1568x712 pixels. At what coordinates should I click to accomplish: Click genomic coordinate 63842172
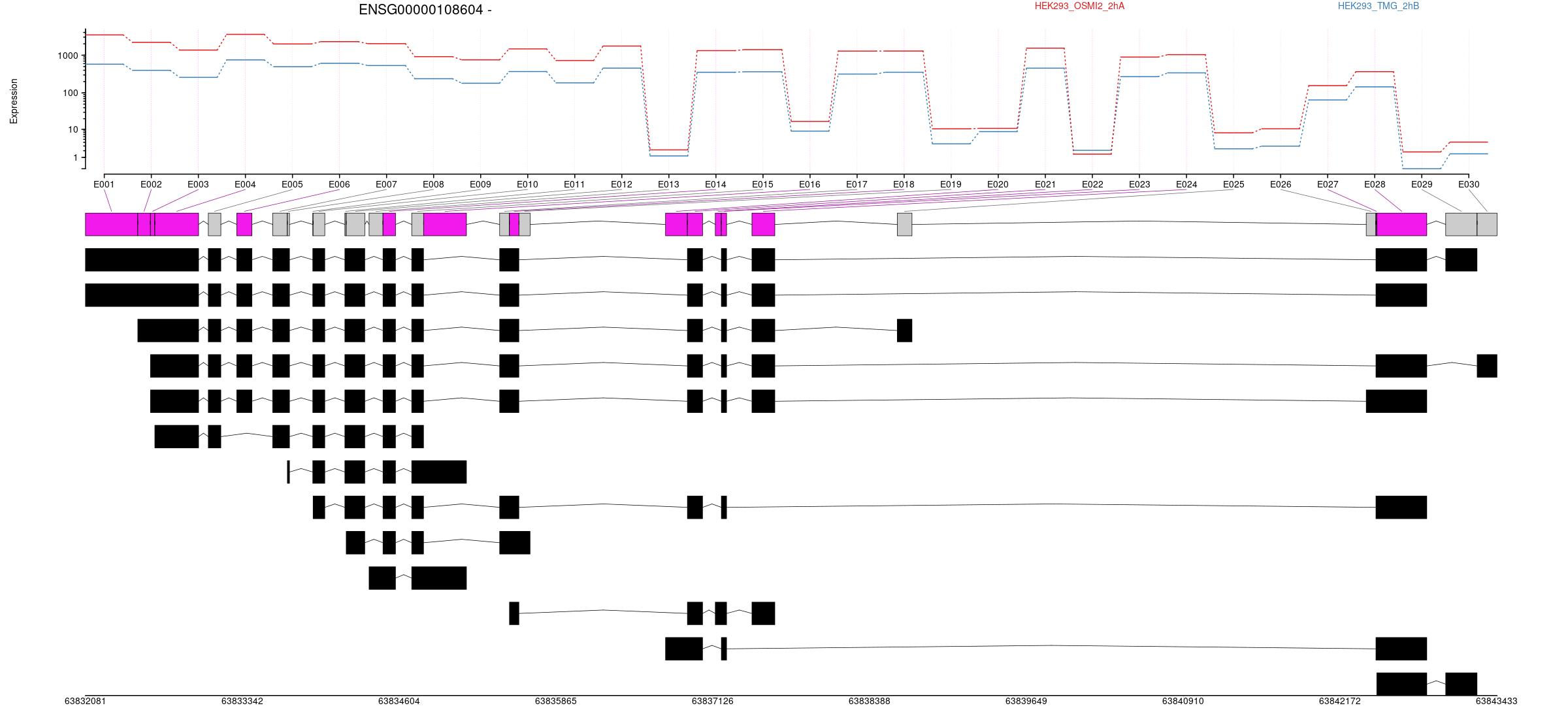[x=1340, y=701]
